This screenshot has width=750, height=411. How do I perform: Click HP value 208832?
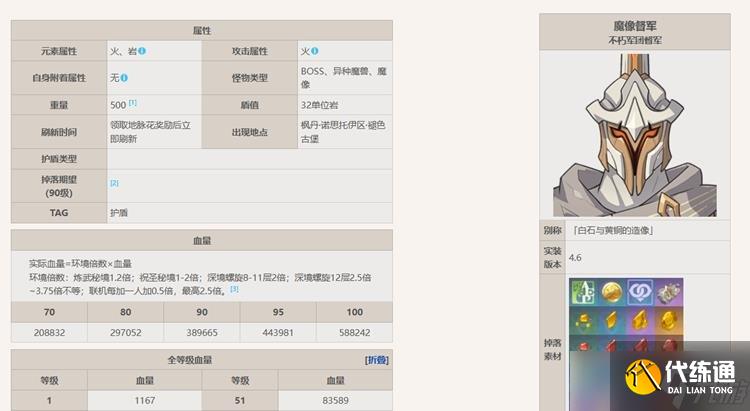pos(49,333)
